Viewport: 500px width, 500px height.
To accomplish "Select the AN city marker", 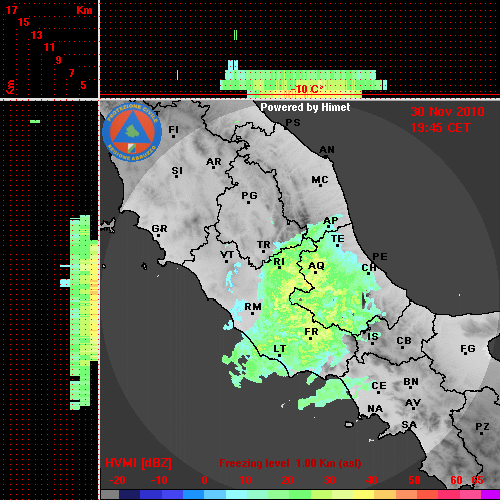I will [x=325, y=156].
